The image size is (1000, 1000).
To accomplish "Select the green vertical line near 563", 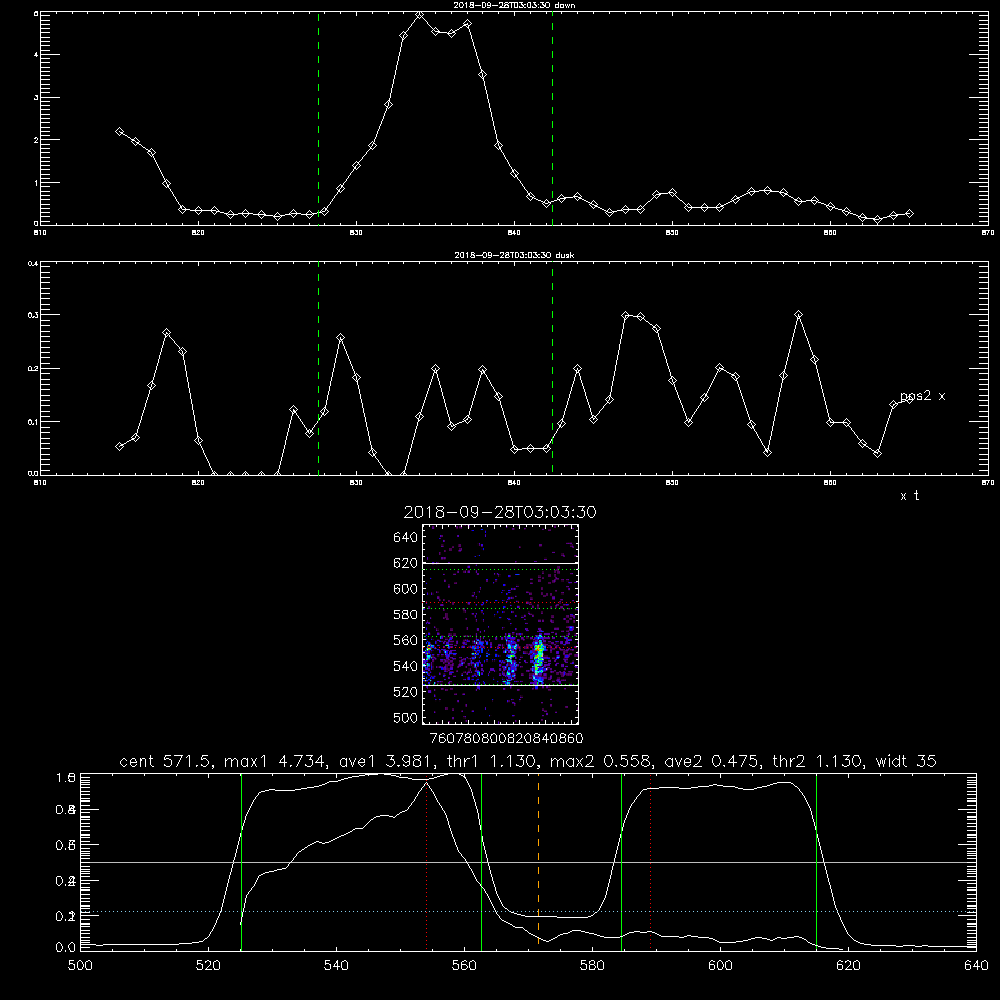I will (482, 861).
